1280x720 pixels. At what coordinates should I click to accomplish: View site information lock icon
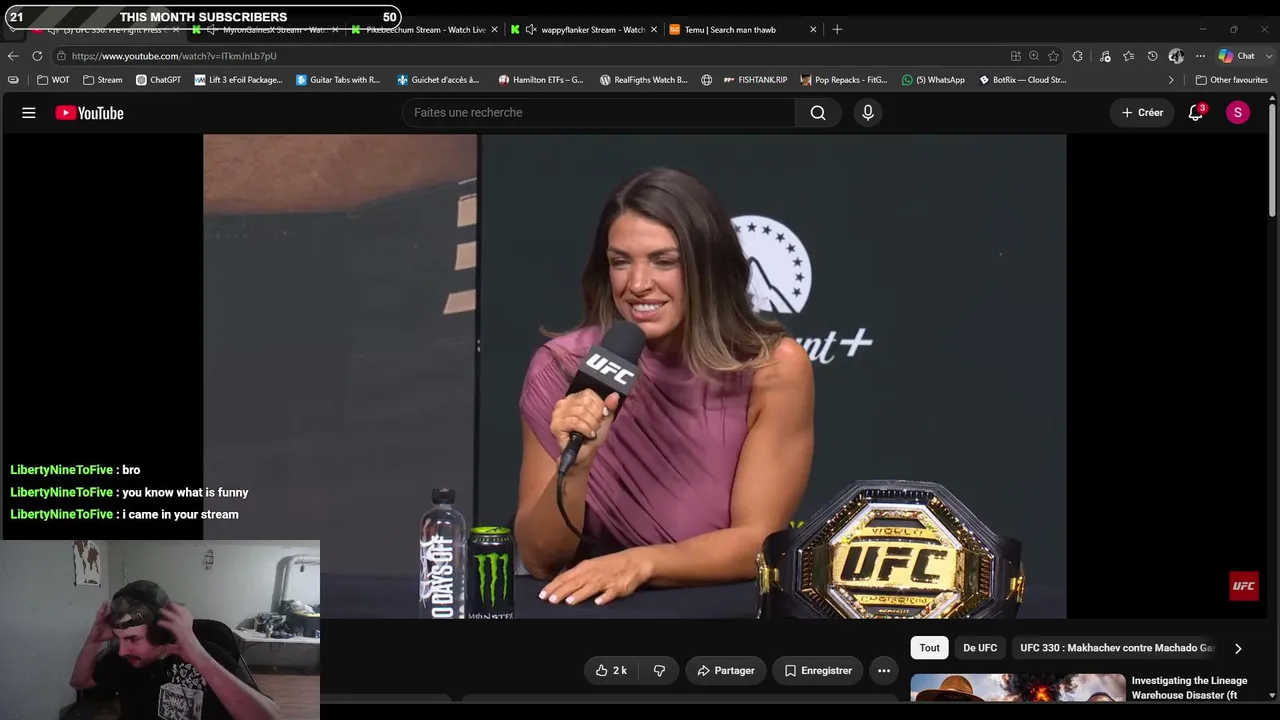click(x=61, y=56)
